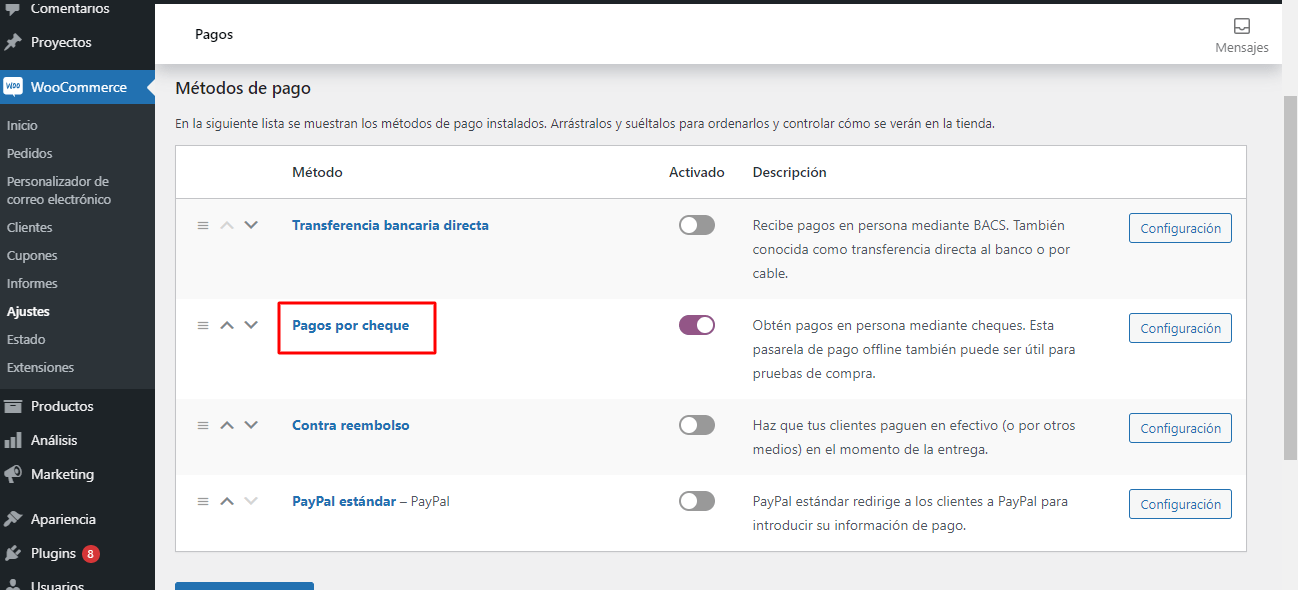Click the Método column header

pos(317,172)
